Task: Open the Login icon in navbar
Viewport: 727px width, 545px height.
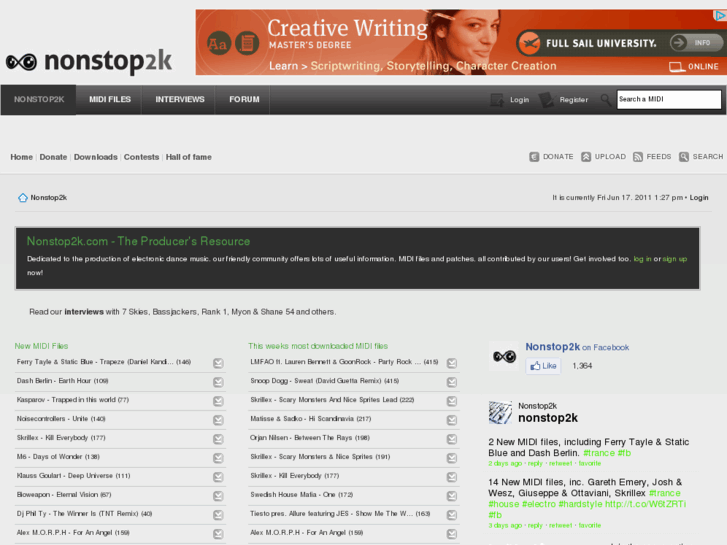Action: click(x=497, y=100)
